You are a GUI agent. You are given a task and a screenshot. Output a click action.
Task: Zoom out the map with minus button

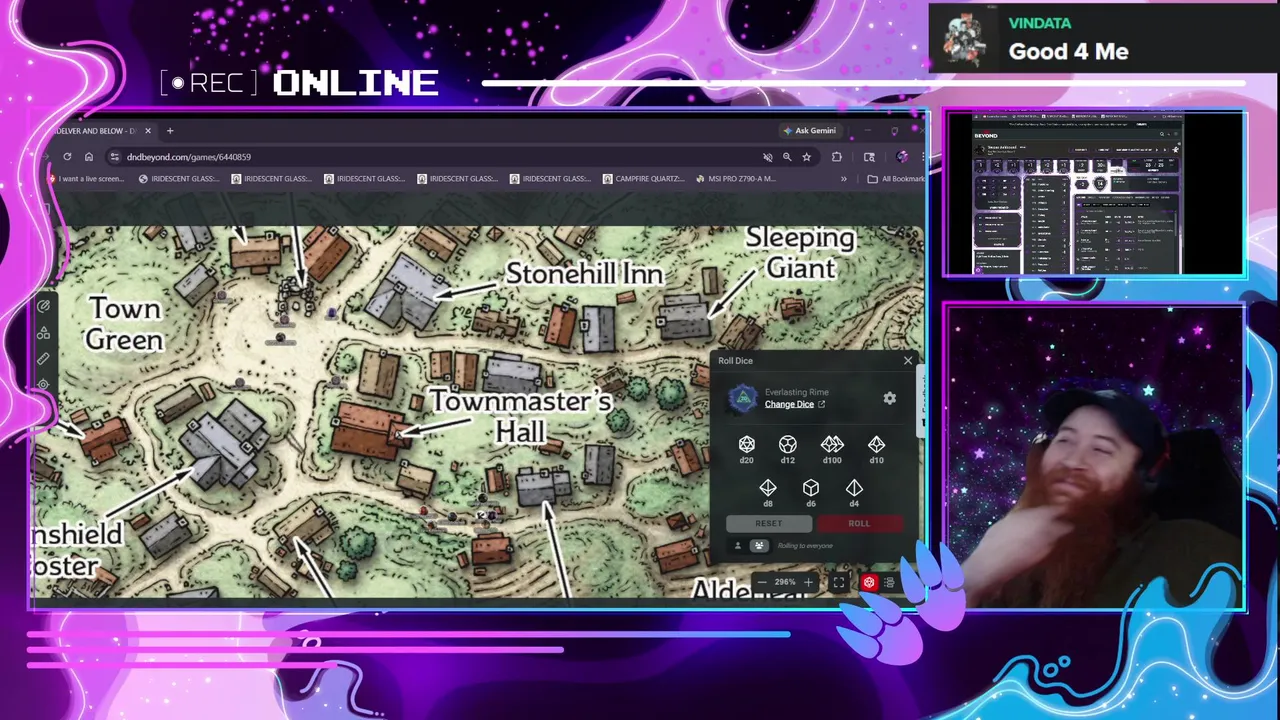(x=762, y=582)
